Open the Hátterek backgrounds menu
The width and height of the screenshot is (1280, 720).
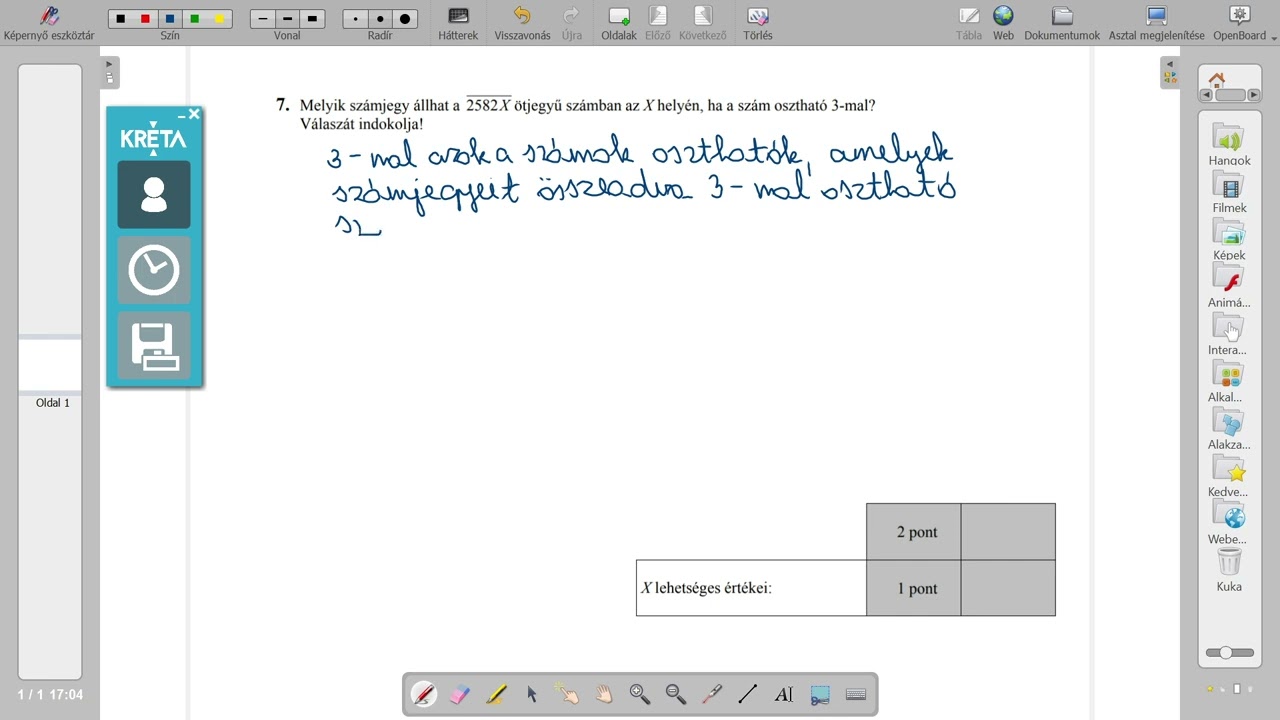click(458, 23)
